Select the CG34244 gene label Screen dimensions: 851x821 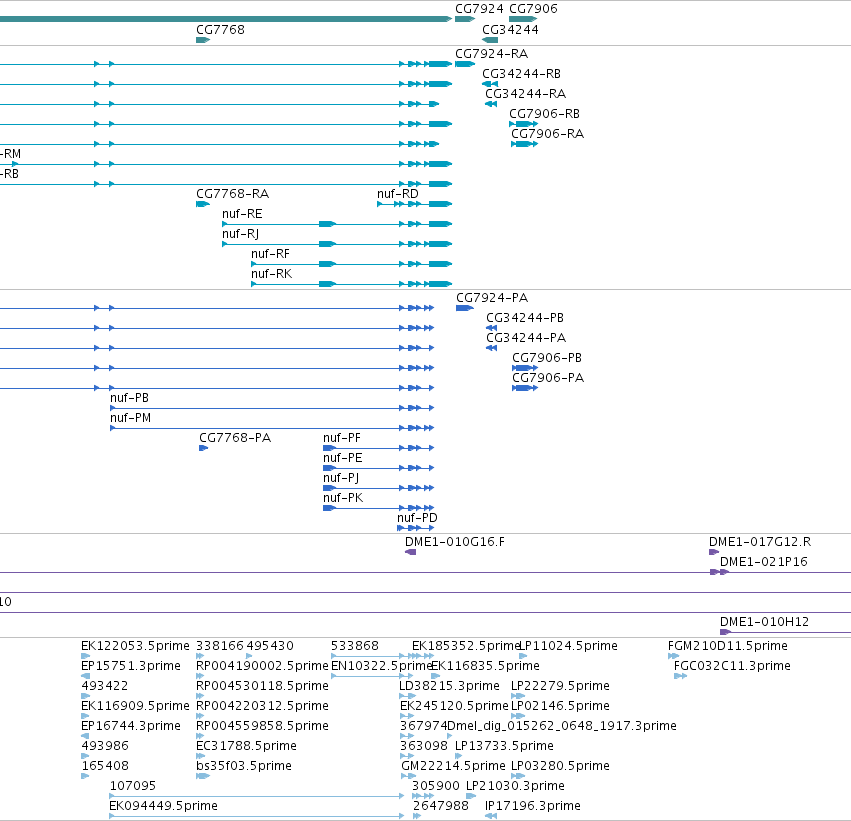[510, 29]
